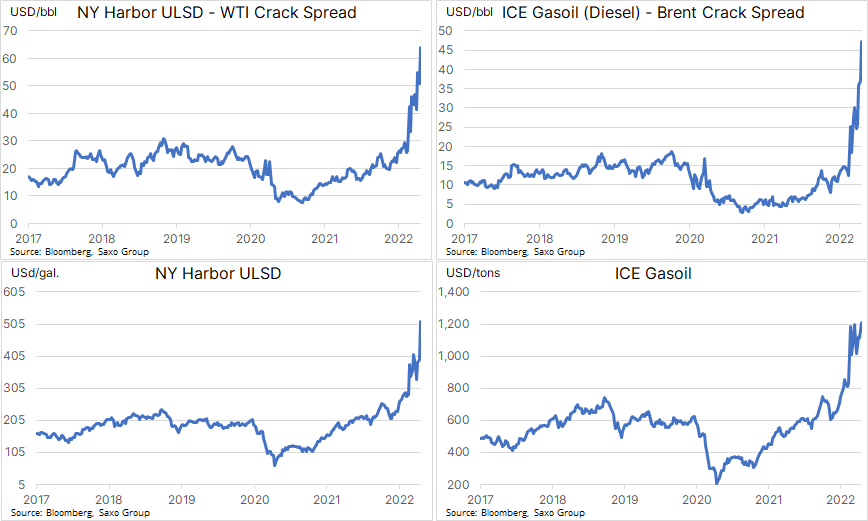The image size is (868, 521).
Task: Click the 1,400 y-axis value in the ICE Gasoil chart
Action: 453,292
